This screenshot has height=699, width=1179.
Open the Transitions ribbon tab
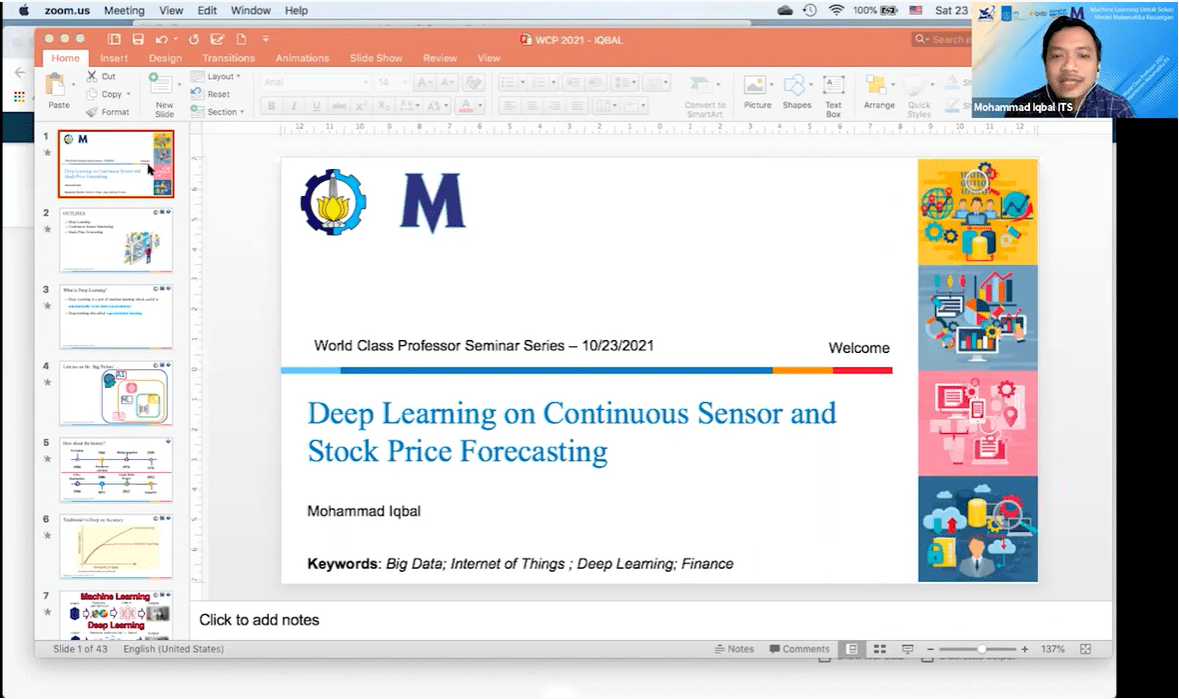coord(228,58)
